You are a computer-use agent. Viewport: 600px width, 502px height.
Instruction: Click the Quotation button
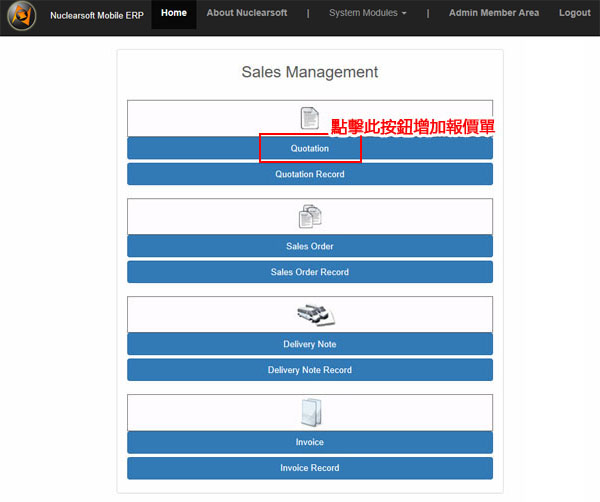tap(310, 148)
